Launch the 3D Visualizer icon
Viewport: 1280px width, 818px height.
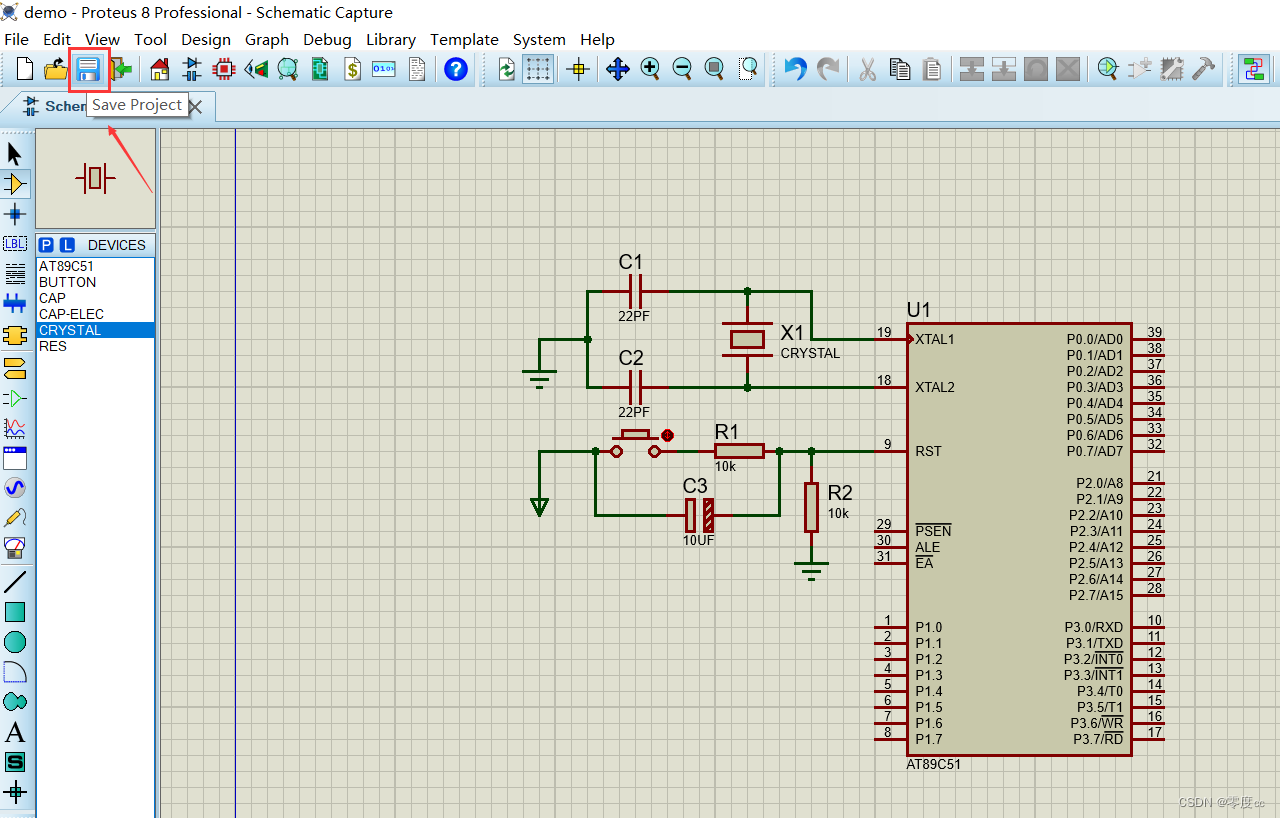256,69
